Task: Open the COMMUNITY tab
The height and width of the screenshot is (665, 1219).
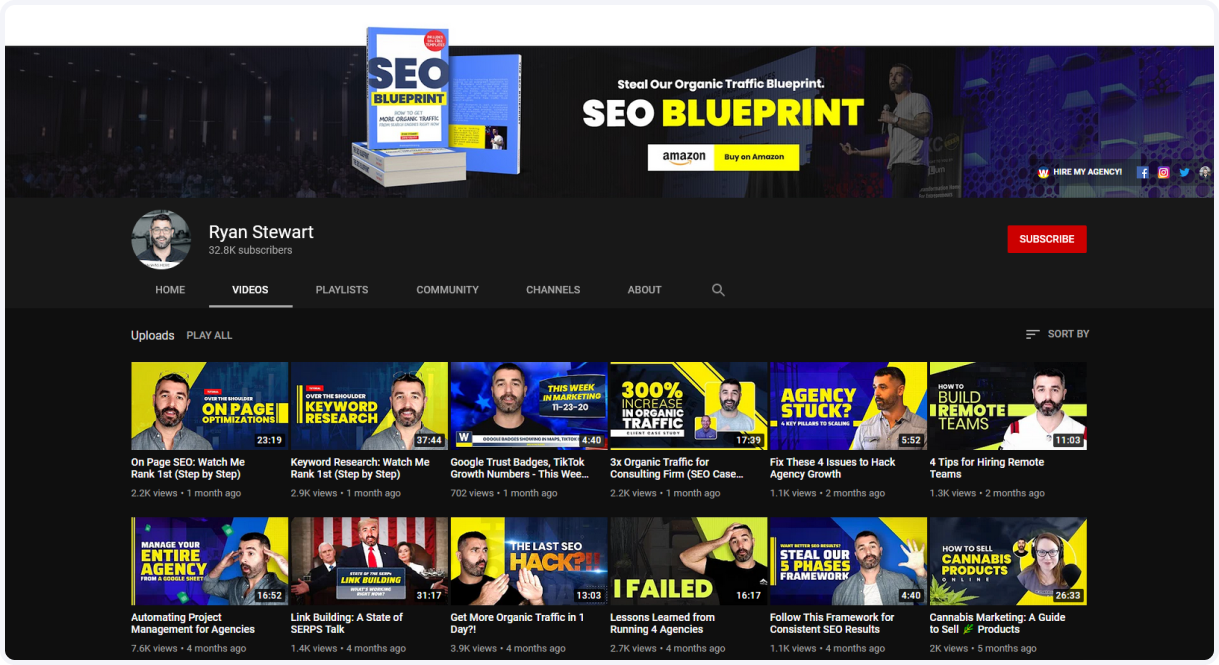Action: click(x=447, y=290)
